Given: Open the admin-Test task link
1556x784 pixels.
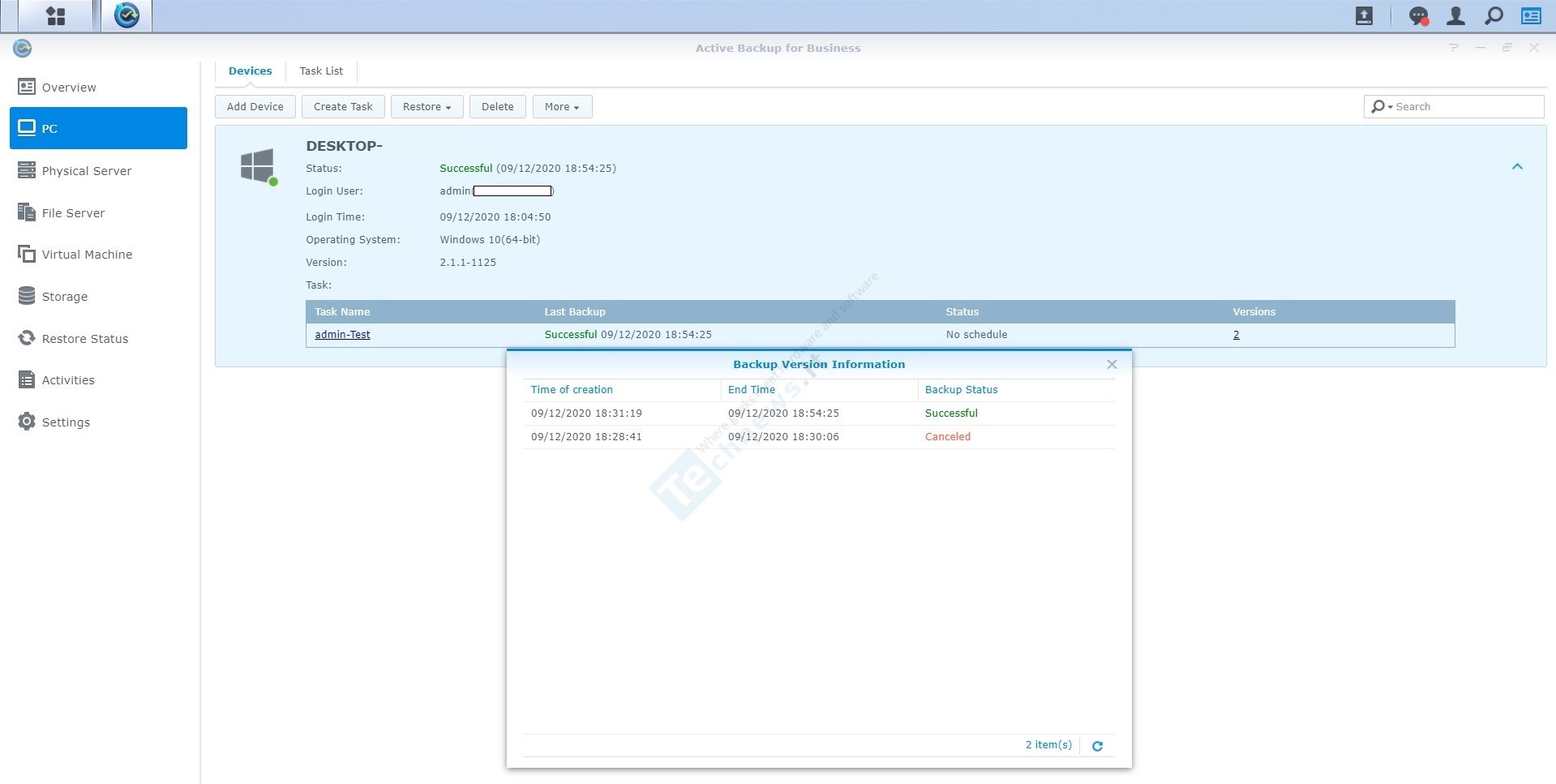Looking at the screenshot, I should tap(342, 334).
